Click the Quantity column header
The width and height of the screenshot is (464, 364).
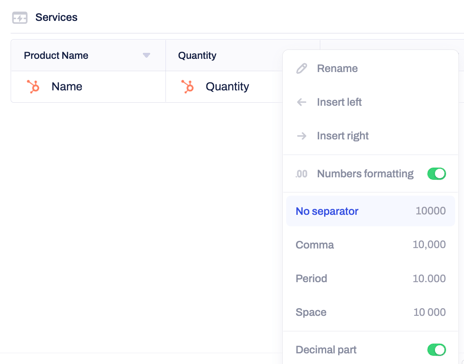[224, 55]
